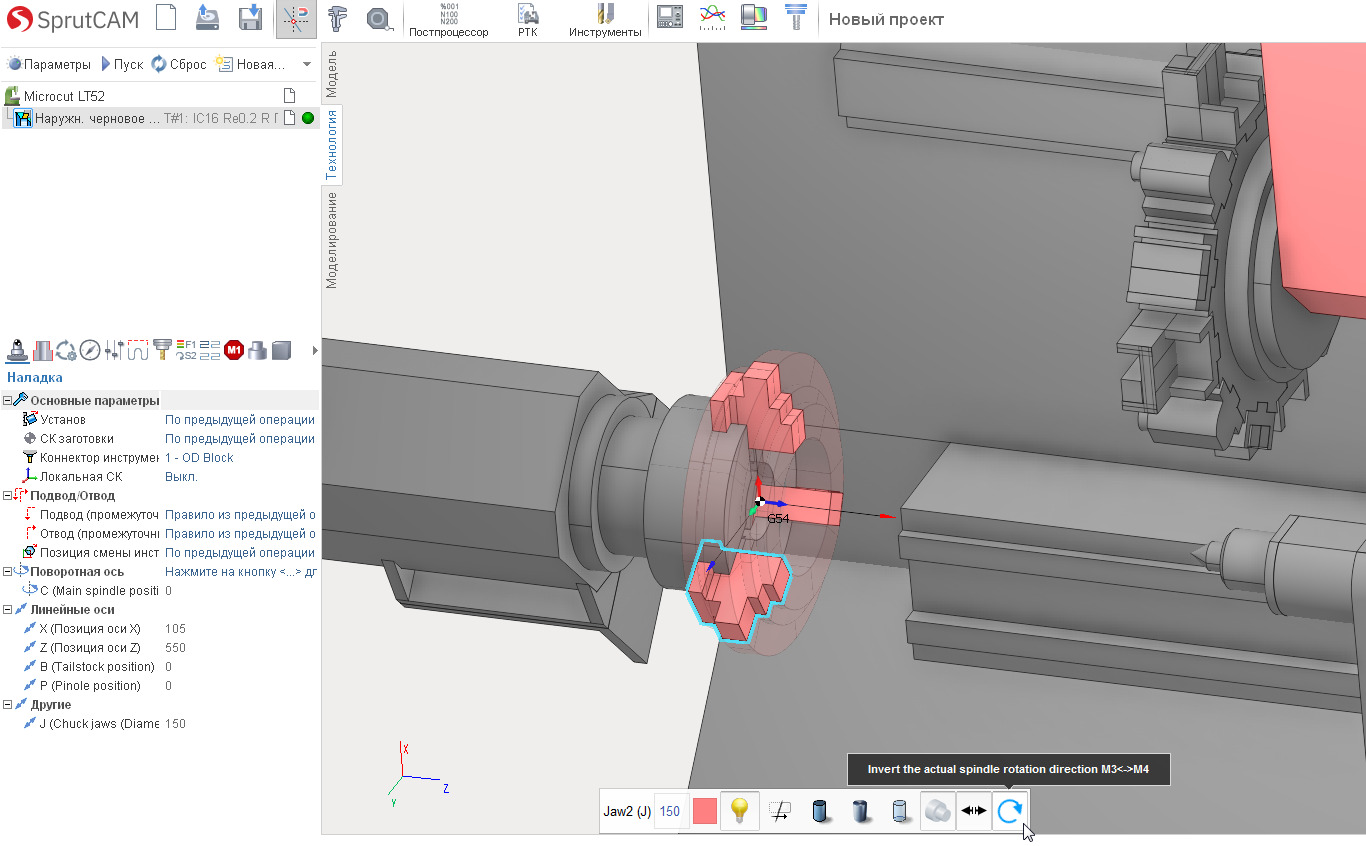Change the Коннектор инструмента 1 - OD Block value
This screenshot has width=1366, height=846.
coord(240,457)
